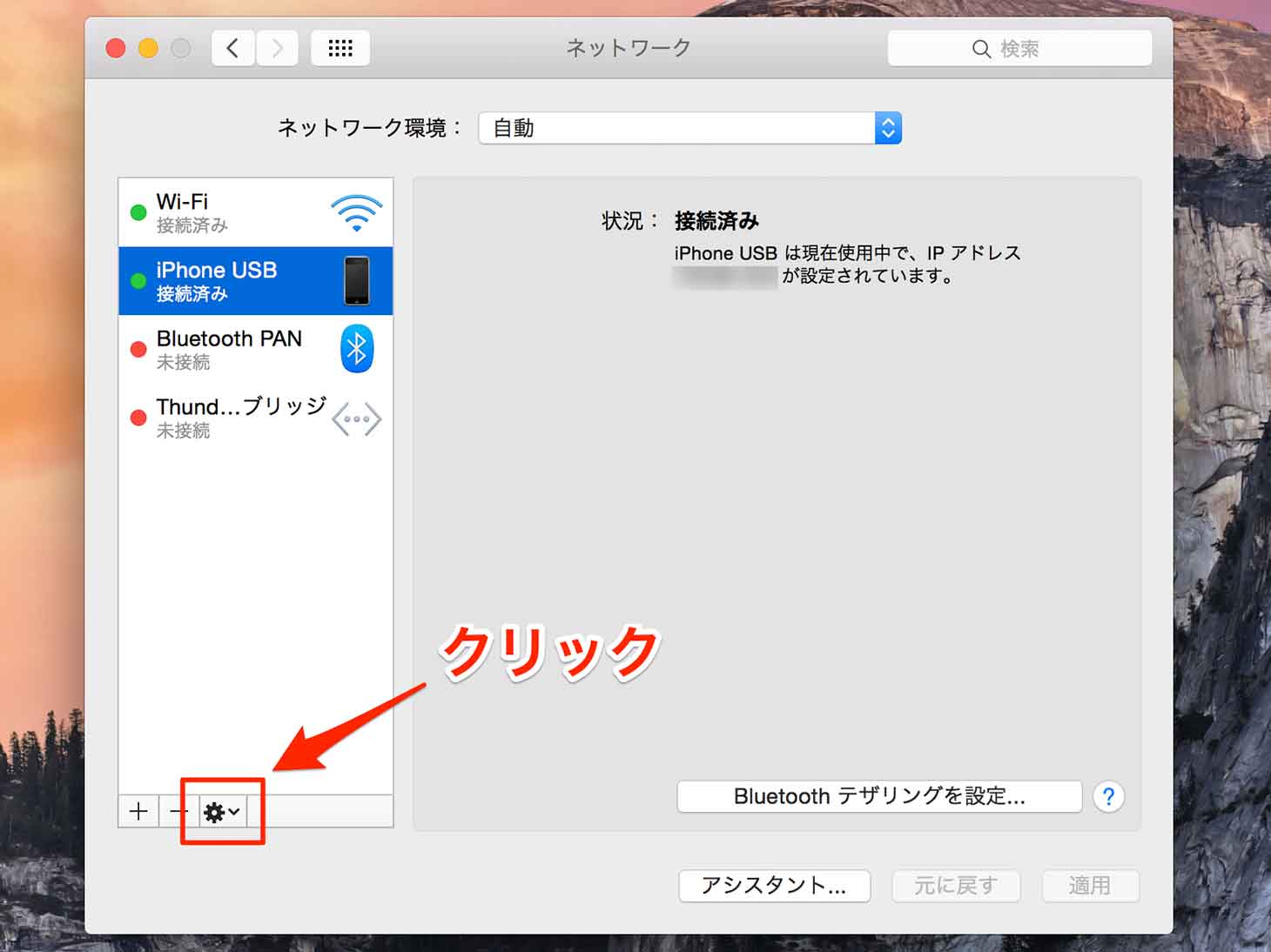
Task: Click the ネットワーク window title
Action: point(629,48)
